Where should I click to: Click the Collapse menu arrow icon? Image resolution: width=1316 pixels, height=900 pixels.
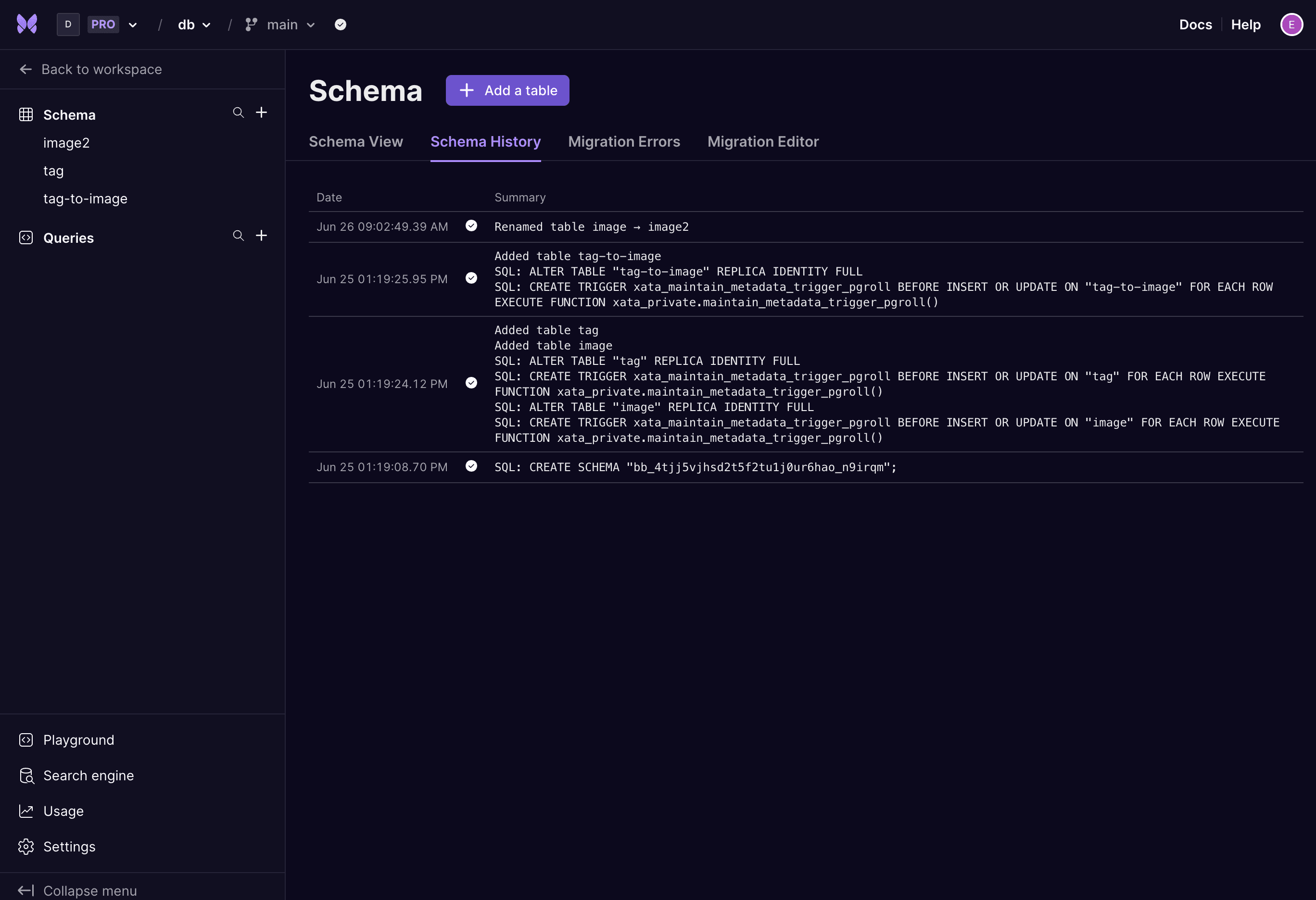click(x=26, y=890)
